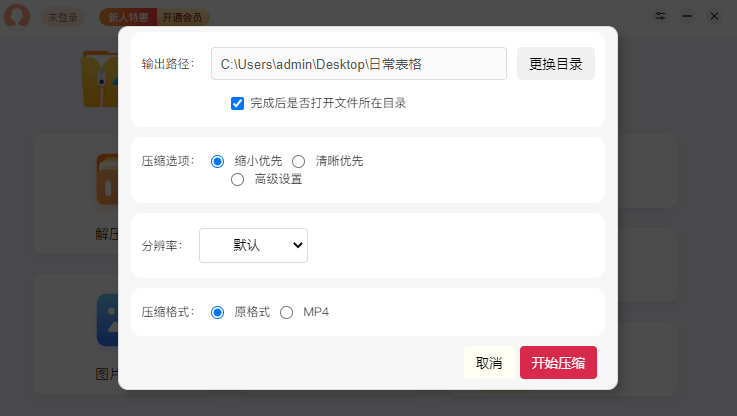
Task: Choose the 高级设置 radio option
Action: point(238,180)
